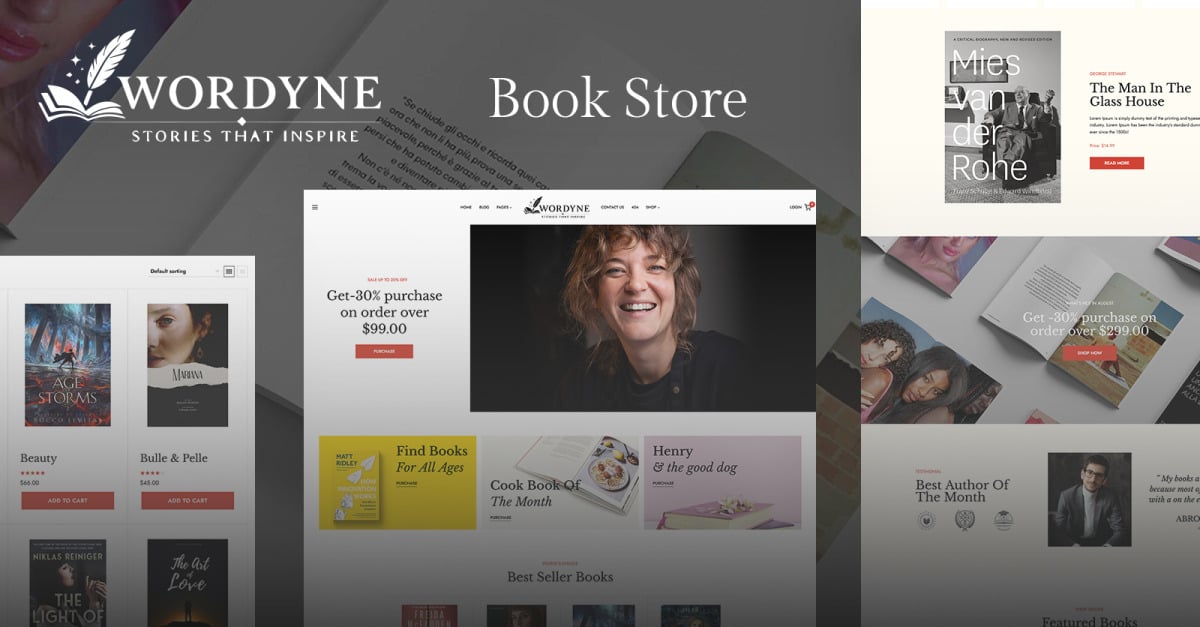
Task: Click the Beauty star rating
Action: tap(32, 472)
